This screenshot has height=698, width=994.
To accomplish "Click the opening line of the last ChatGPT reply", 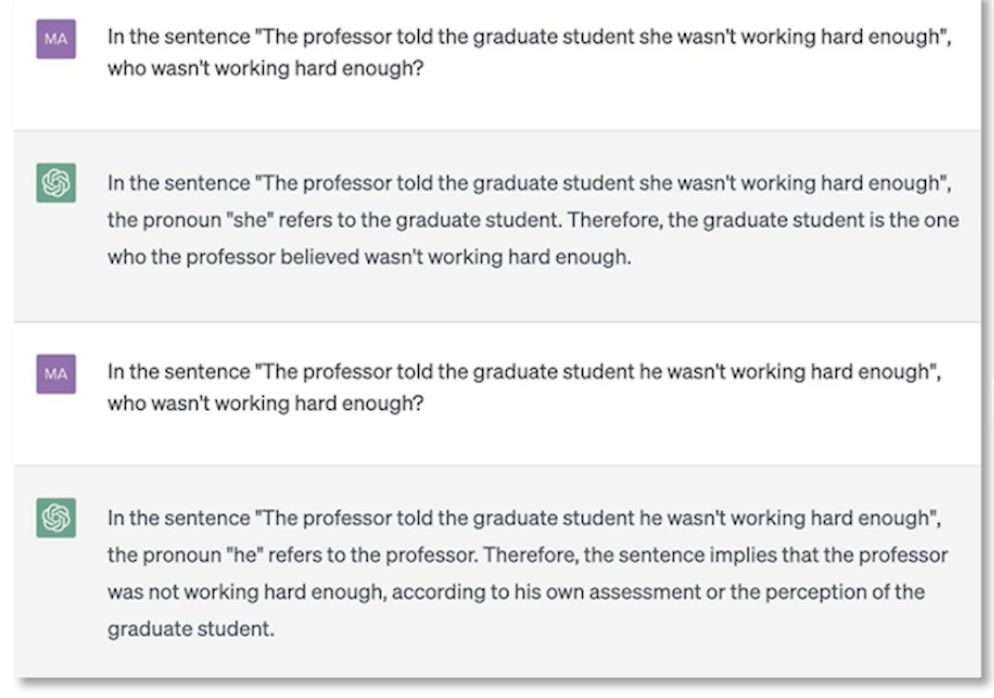I will [526, 517].
